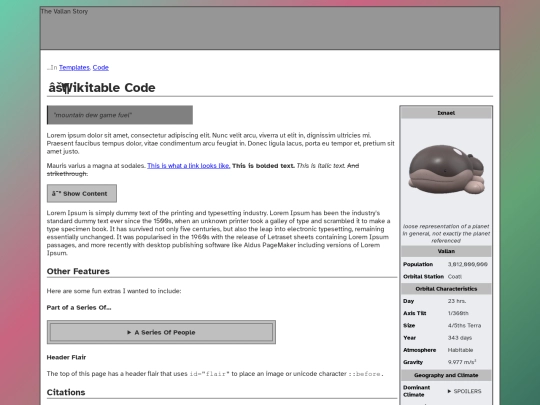Image resolution: width=540 pixels, height=405 pixels.
Task: Click the 'Orbital Characteristics' infobox header
Action: 446,289
